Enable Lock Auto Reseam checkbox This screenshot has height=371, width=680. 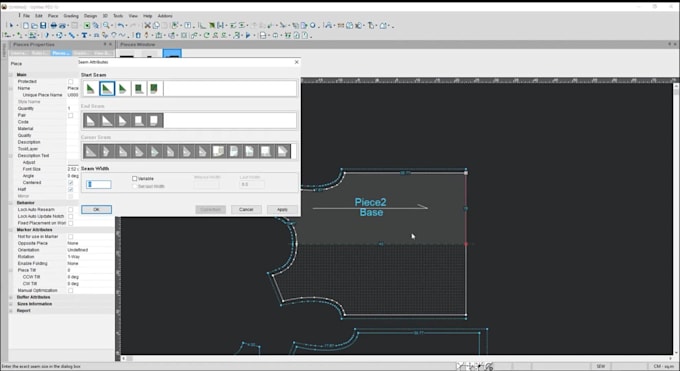click(x=70, y=210)
